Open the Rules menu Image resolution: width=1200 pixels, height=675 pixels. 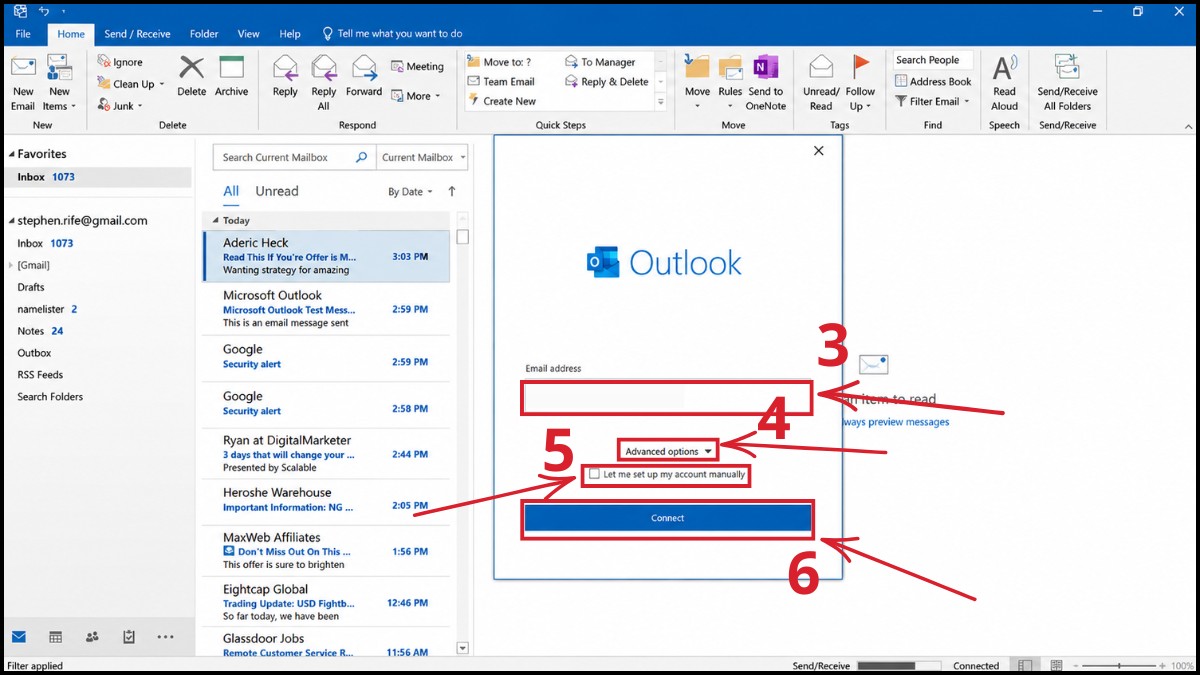(x=730, y=83)
